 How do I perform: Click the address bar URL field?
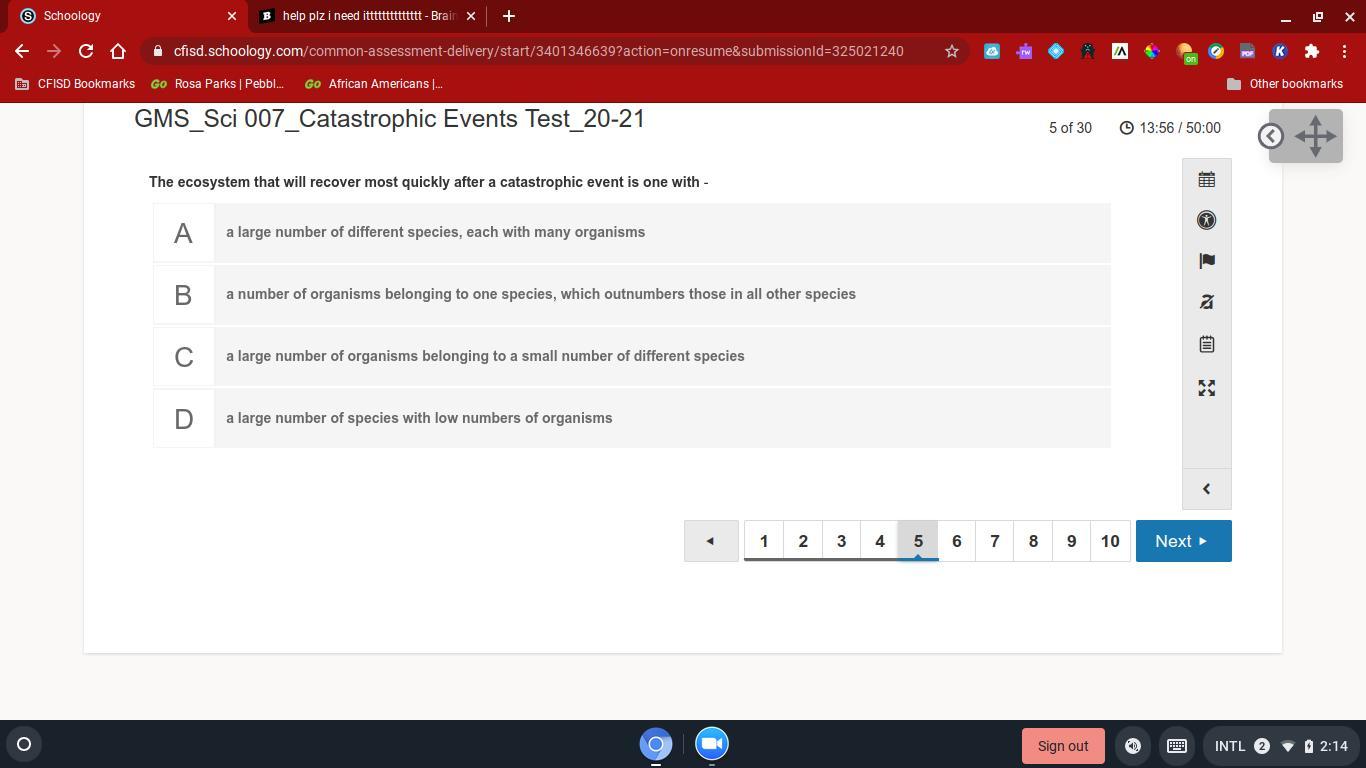coord(538,51)
